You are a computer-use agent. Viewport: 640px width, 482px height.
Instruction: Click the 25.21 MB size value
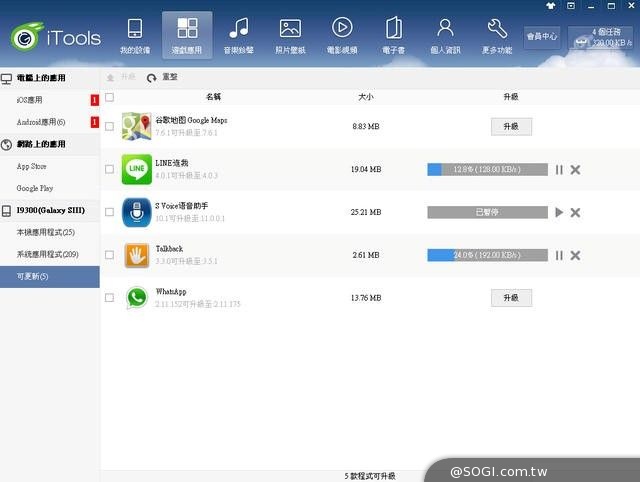click(x=366, y=212)
